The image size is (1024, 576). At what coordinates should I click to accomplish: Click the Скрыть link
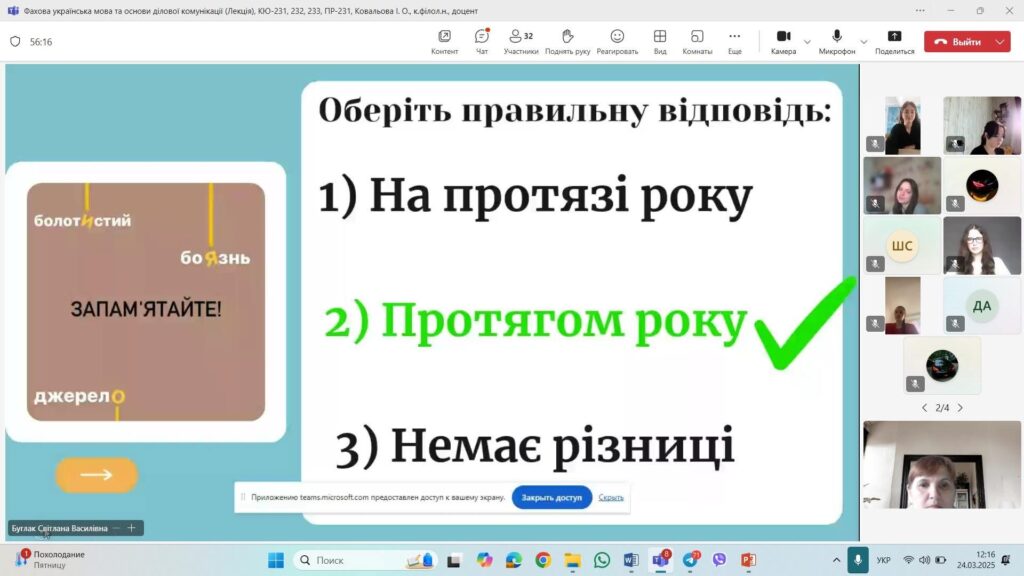pyautogui.click(x=611, y=497)
